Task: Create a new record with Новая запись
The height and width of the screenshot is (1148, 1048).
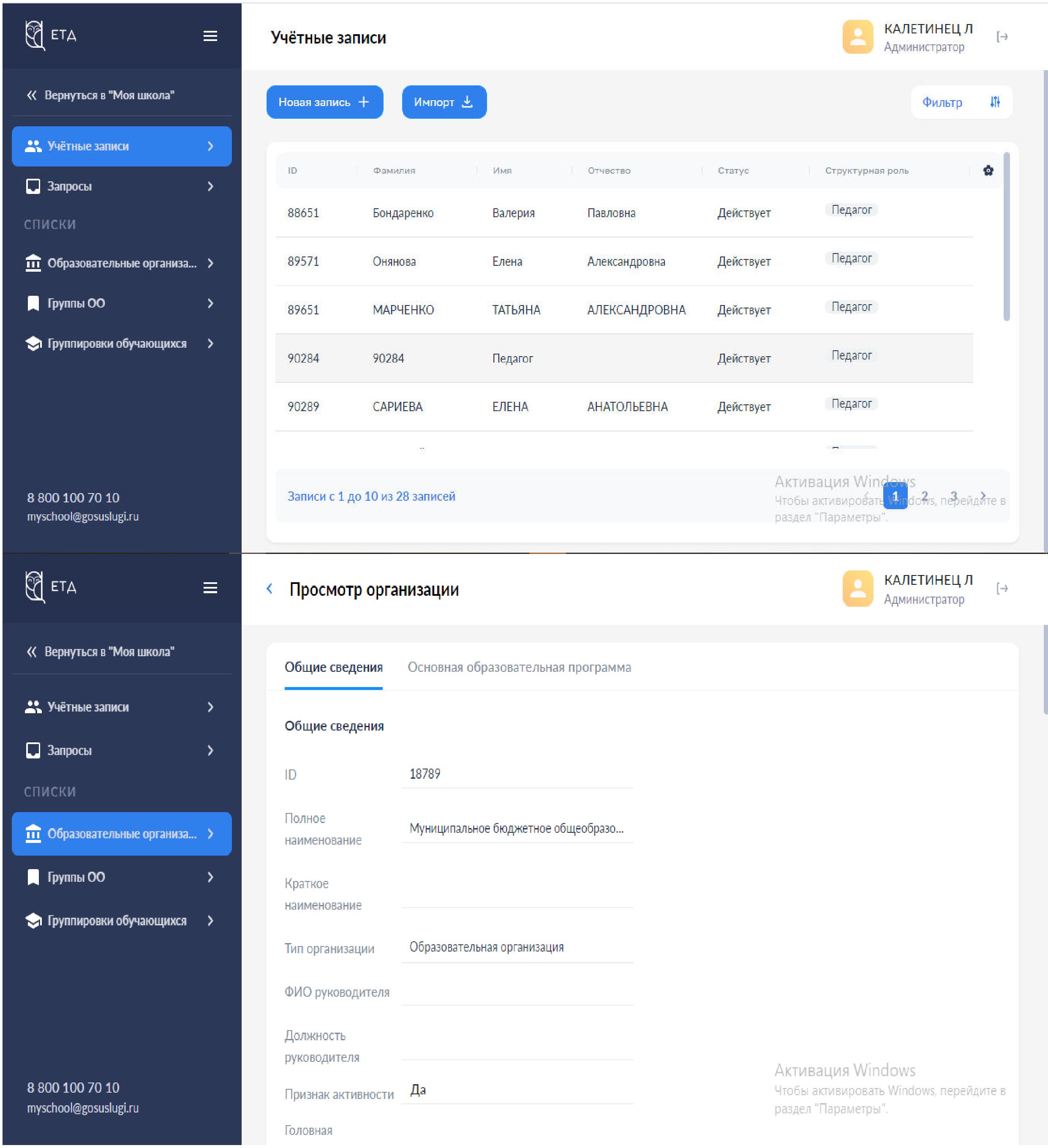Action: pos(324,102)
